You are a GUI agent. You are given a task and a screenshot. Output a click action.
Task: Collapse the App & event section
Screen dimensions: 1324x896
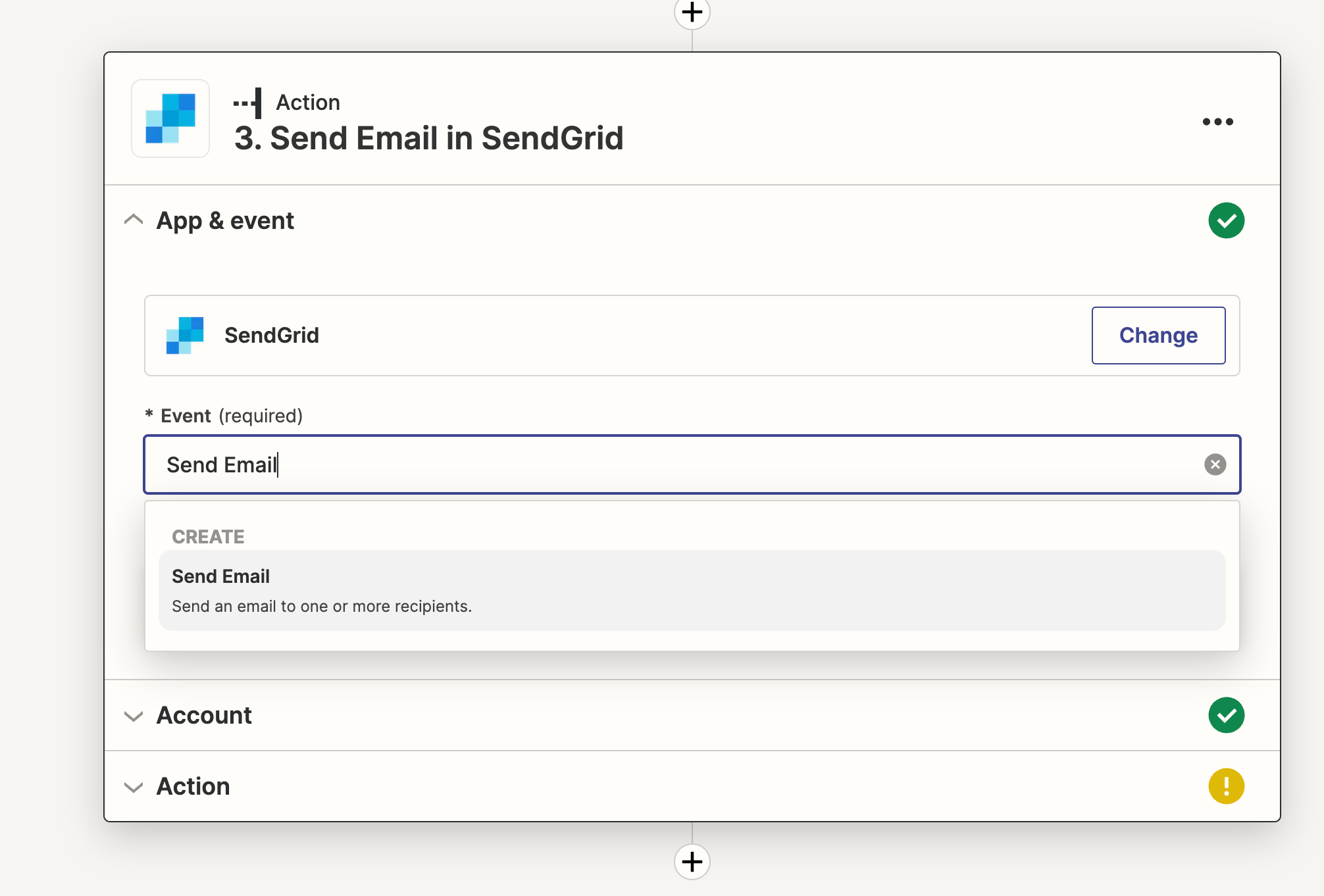[134, 220]
